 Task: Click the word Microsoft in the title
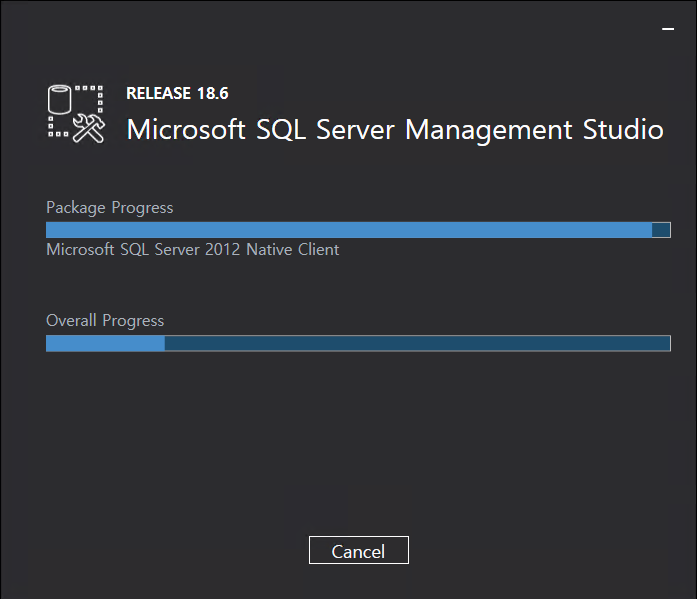186,129
